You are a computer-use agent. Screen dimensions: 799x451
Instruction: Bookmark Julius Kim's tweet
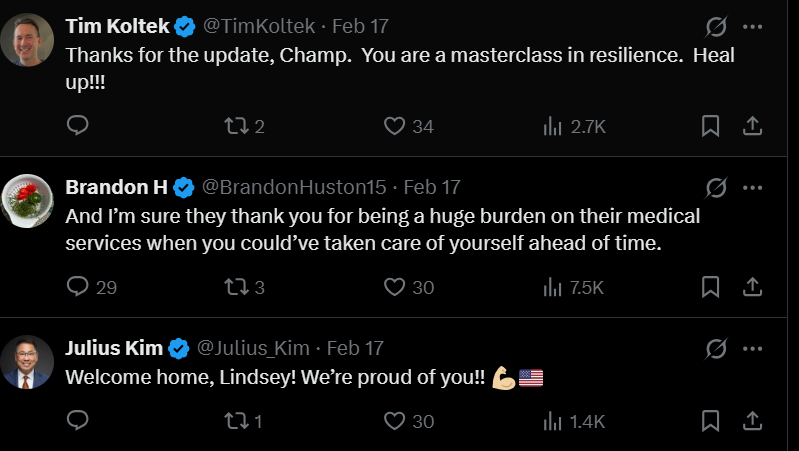pos(710,421)
